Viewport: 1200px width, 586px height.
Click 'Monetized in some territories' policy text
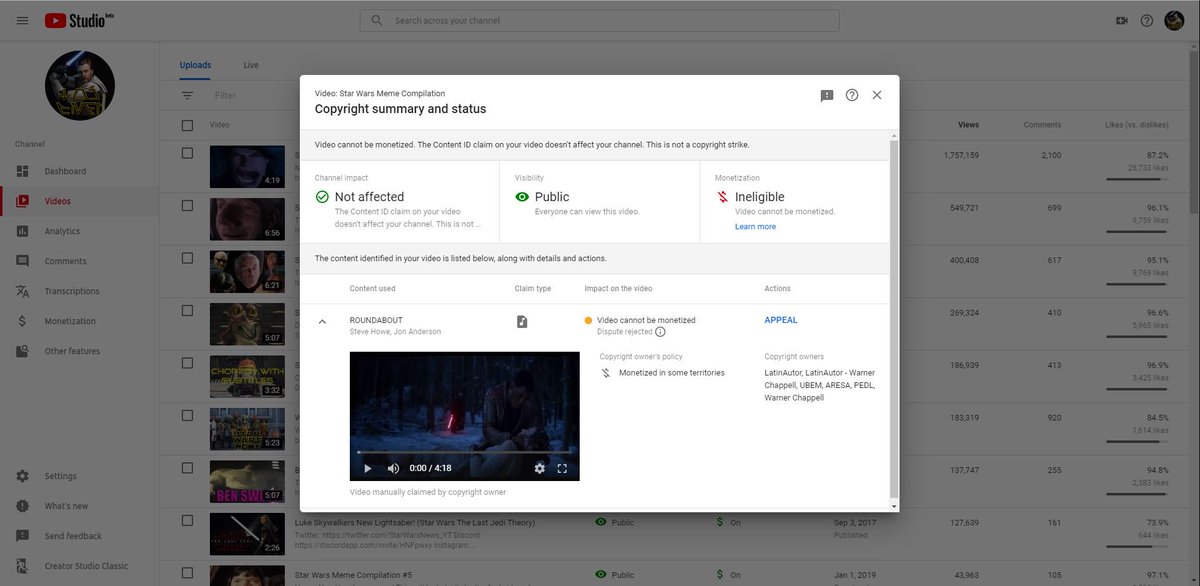(x=672, y=373)
